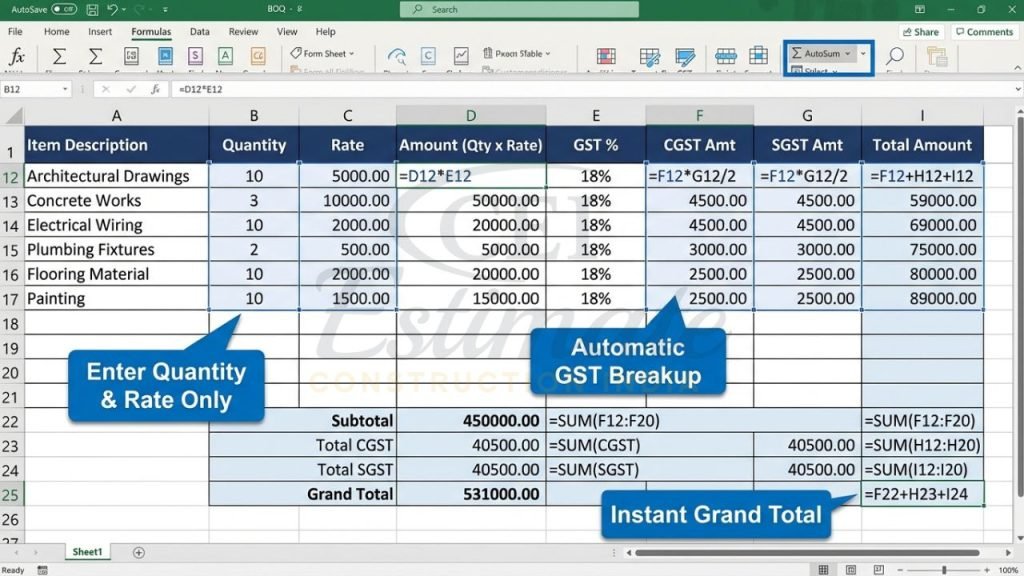Click the table icon with single blue cell
1024x576 pixels.
point(758,56)
